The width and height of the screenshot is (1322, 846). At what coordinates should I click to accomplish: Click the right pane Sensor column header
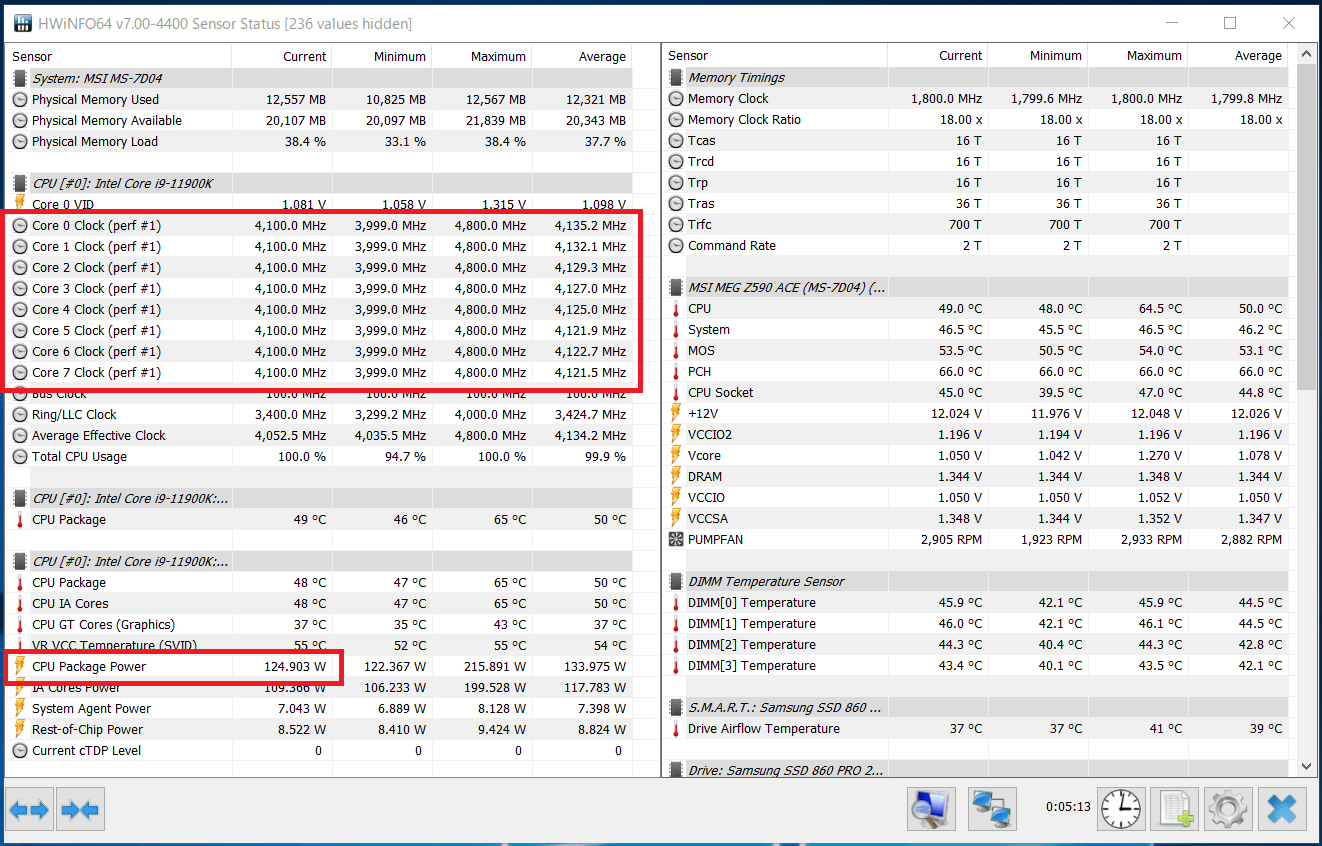[x=775, y=55]
